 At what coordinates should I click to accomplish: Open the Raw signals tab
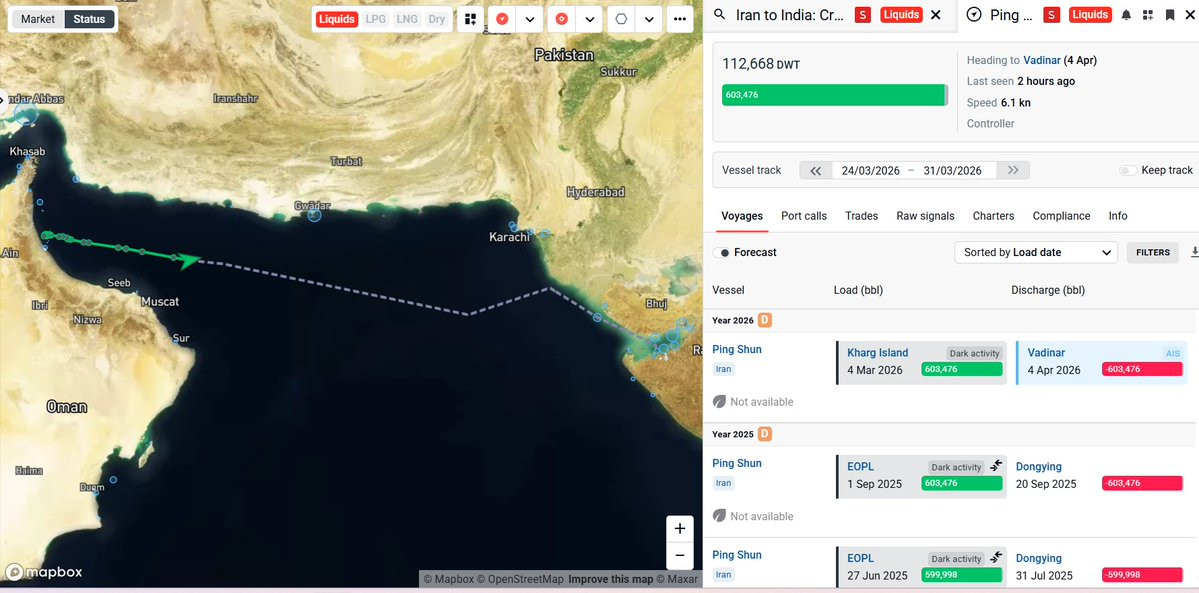coord(925,216)
